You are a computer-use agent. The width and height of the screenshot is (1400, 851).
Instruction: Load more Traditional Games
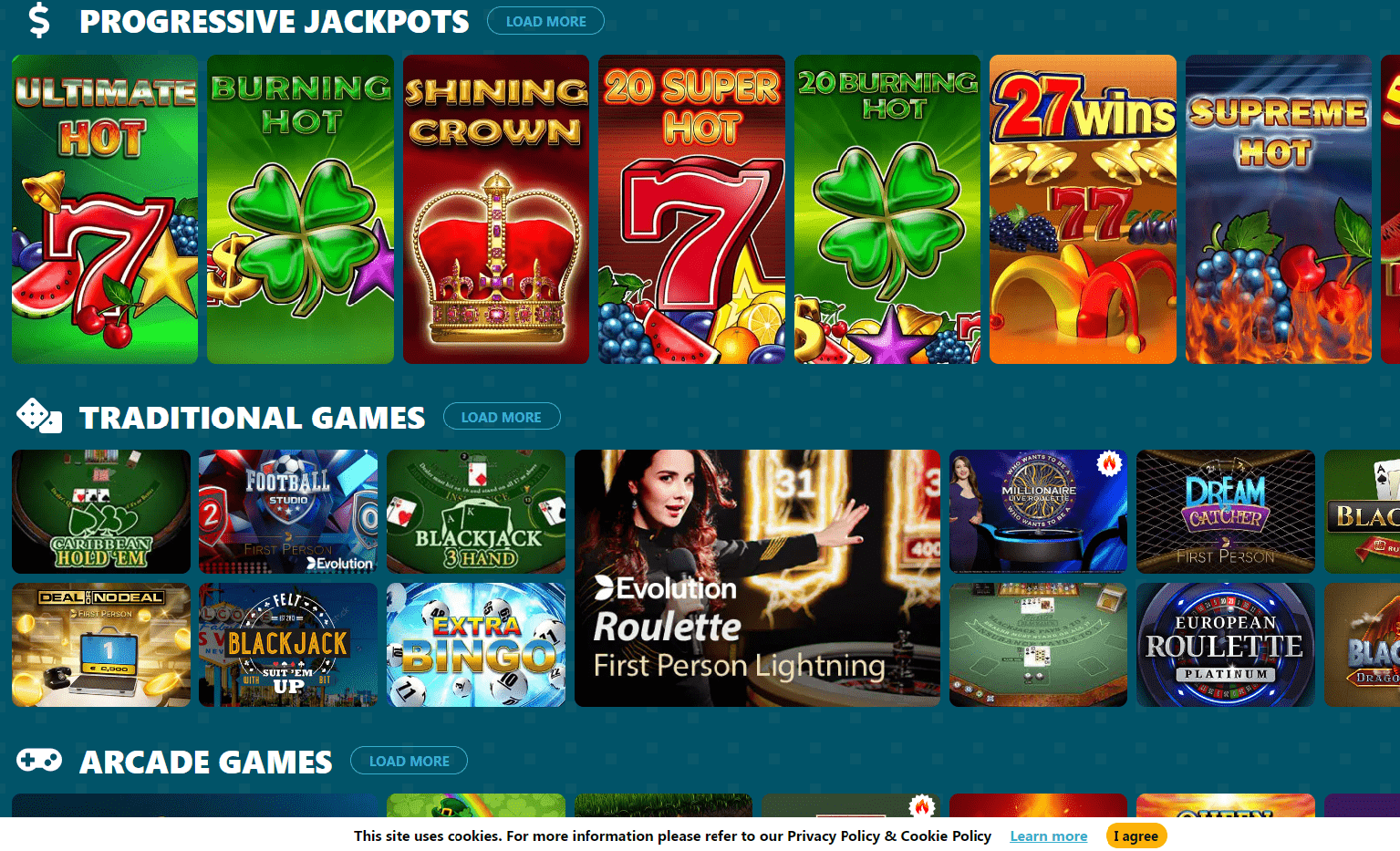click(x=502, y=417)
